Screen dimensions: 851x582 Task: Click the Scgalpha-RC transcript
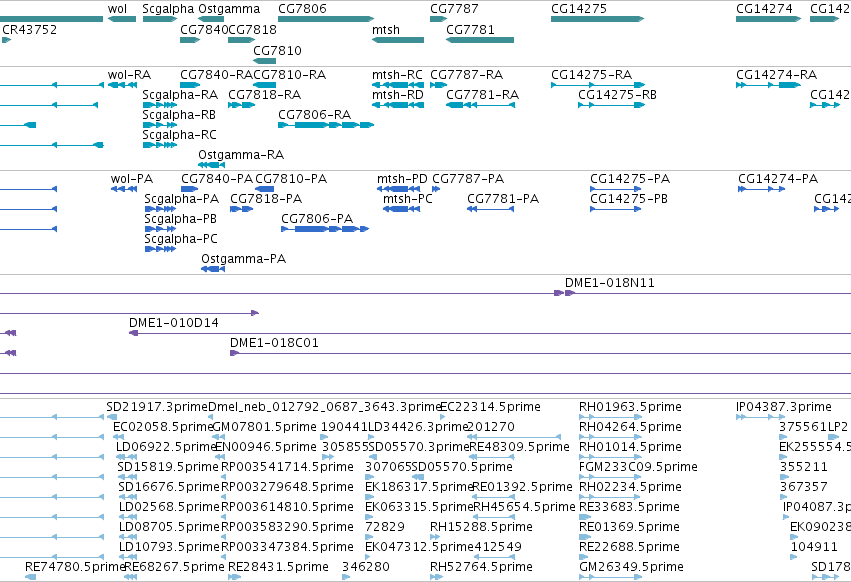coord(160,145)
